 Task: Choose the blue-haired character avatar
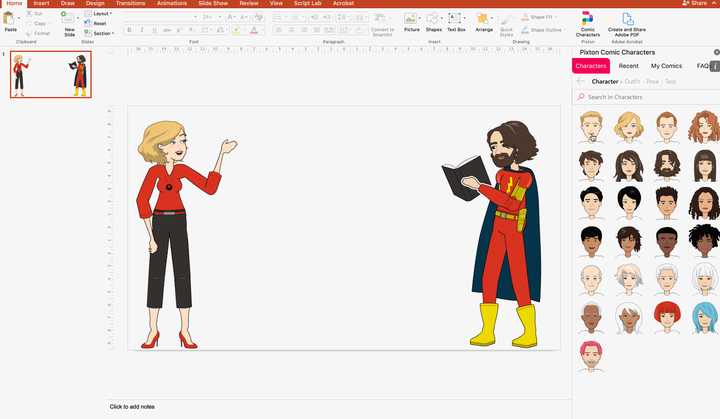(705, 317)
